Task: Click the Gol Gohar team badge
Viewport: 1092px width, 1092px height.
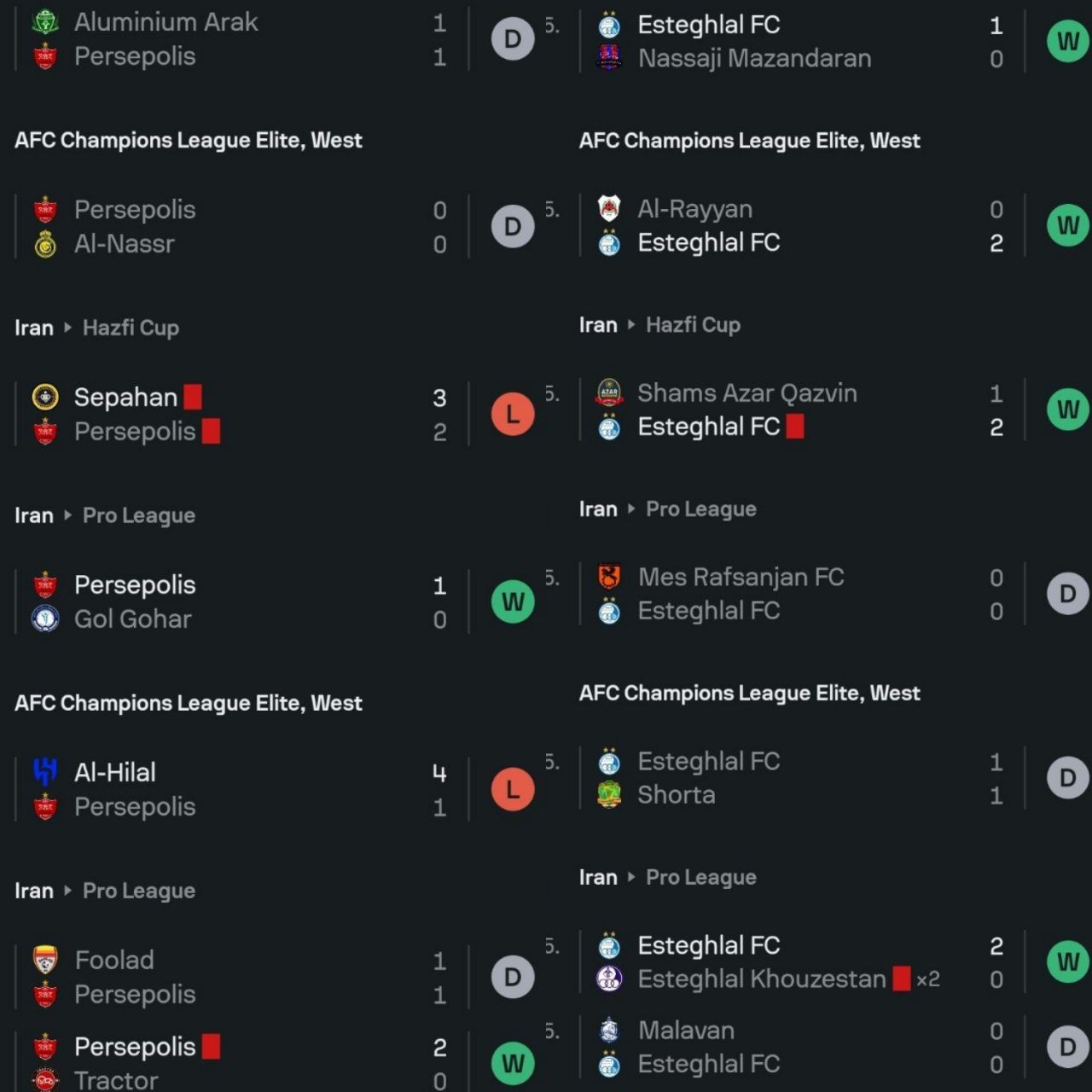Action: click(x=44, y=619)
